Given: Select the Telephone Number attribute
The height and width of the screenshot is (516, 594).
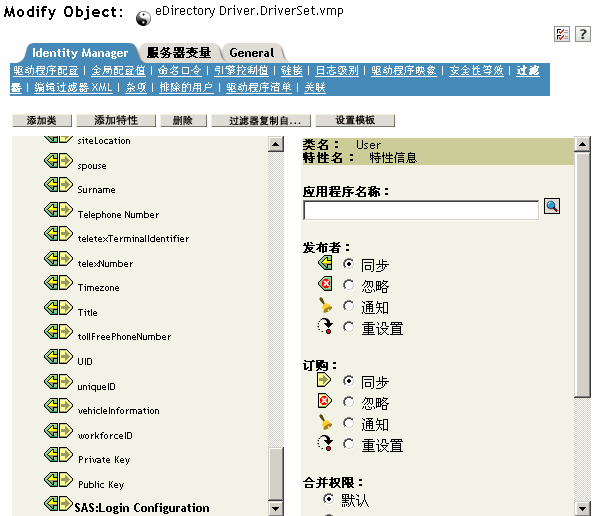Looking at the screenshot, I should tap(118, 214).
